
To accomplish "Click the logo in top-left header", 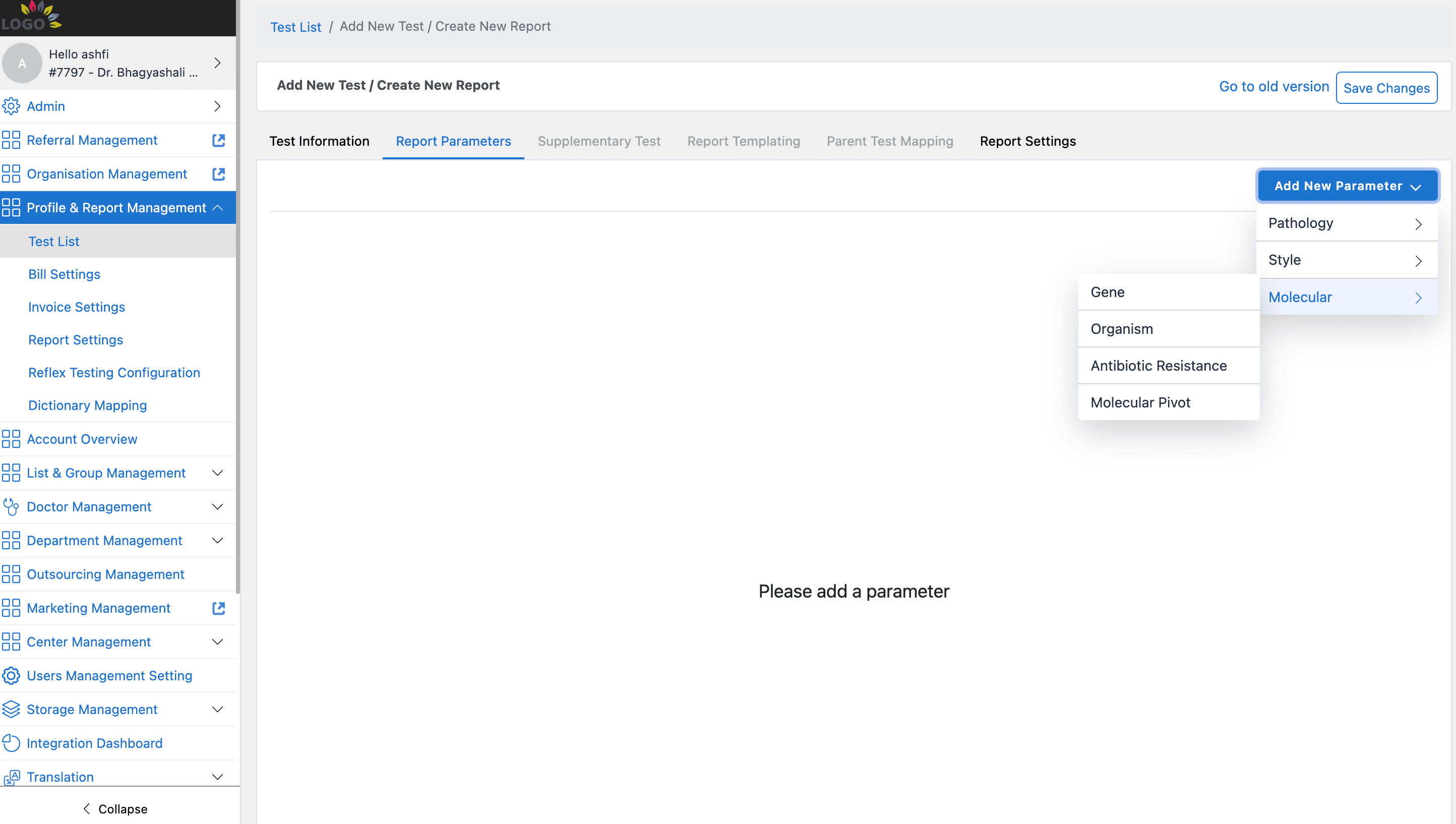I will tap(31, 16).
